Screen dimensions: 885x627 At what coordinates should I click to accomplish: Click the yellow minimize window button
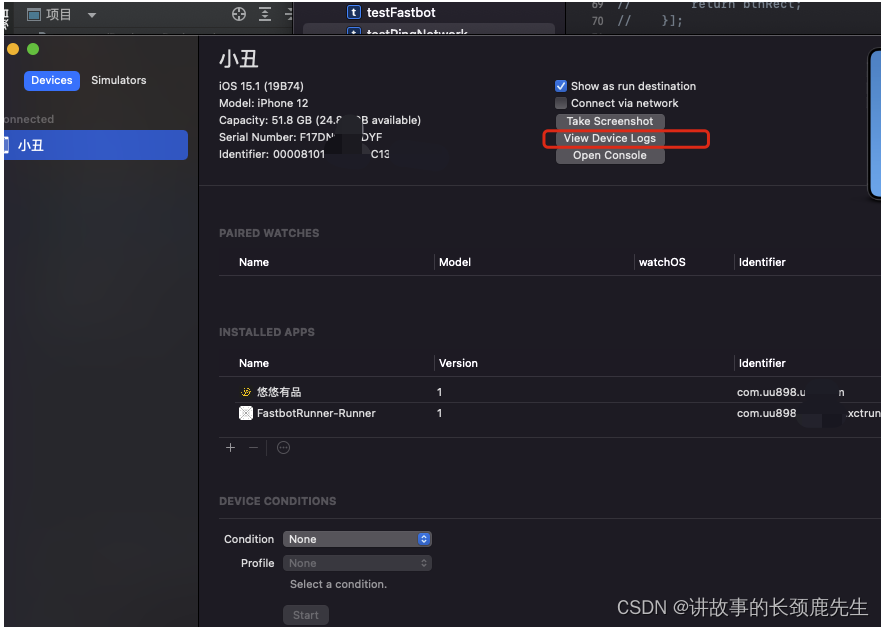pos(13,49)
